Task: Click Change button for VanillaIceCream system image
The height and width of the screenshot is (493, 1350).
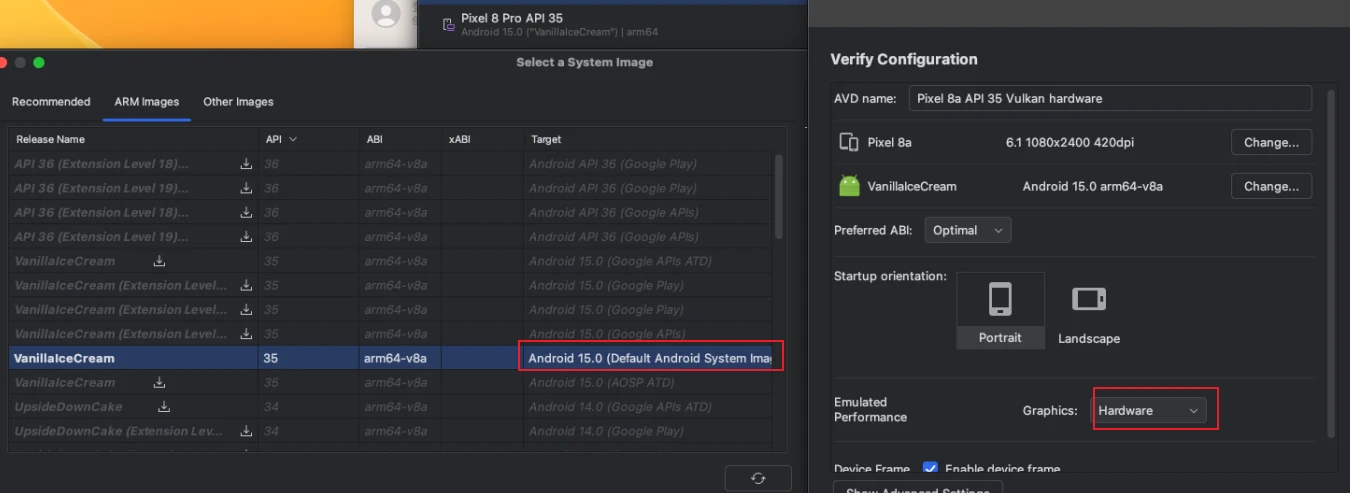Action: tap(1270, 186)
